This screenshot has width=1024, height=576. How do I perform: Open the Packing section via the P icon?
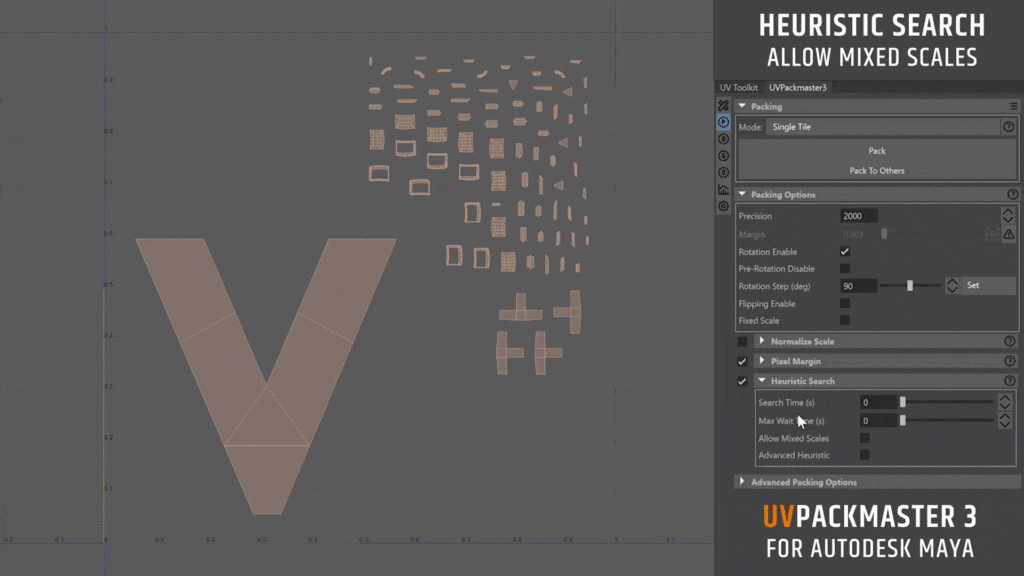pos(722,121)
